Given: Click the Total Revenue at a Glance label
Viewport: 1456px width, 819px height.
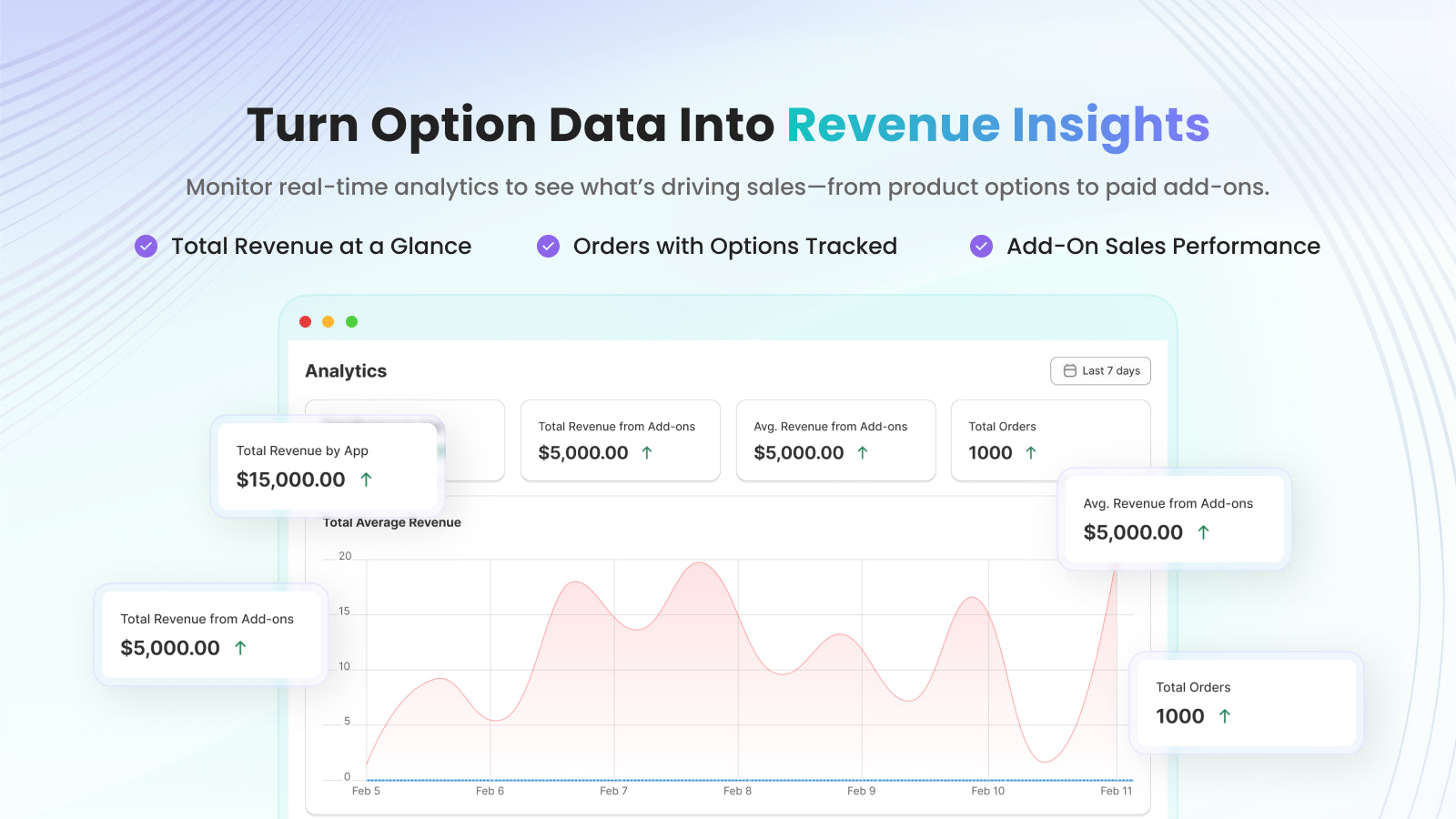Looking at the screenshot, I should pos(321,246).
